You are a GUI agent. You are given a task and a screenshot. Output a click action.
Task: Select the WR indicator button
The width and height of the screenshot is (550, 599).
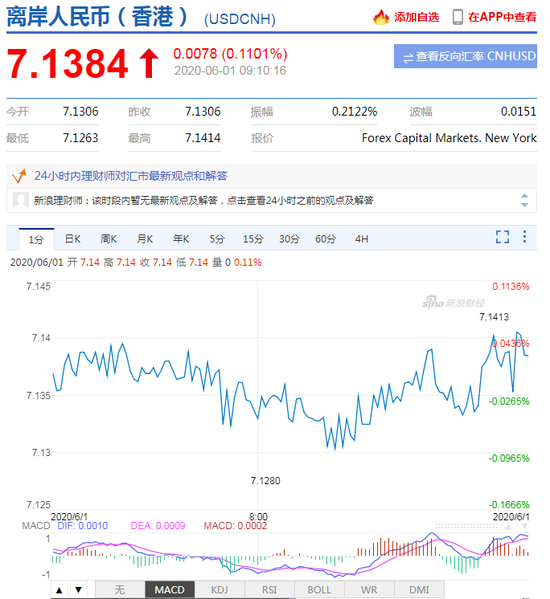click(369, 590)
